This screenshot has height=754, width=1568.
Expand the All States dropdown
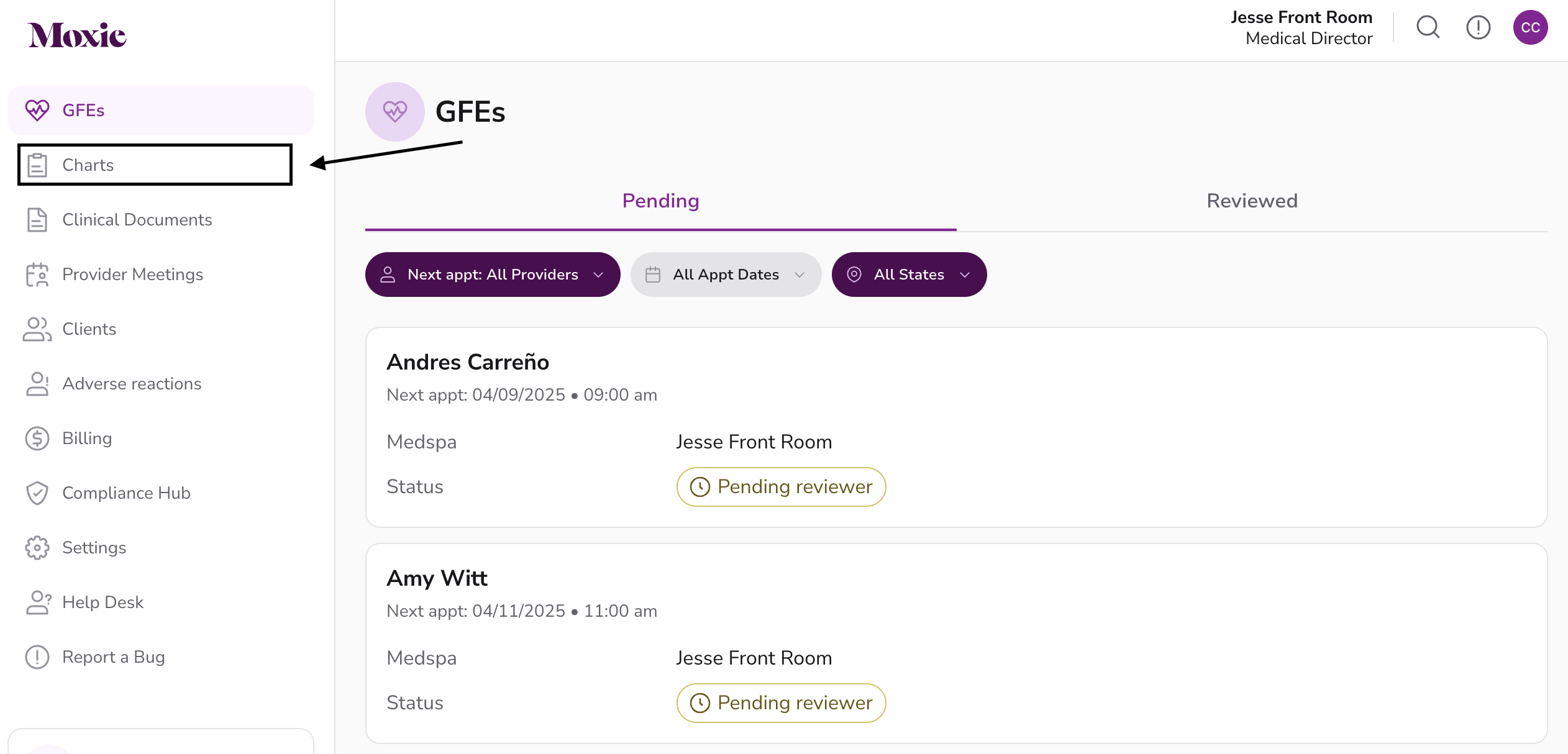908,275
